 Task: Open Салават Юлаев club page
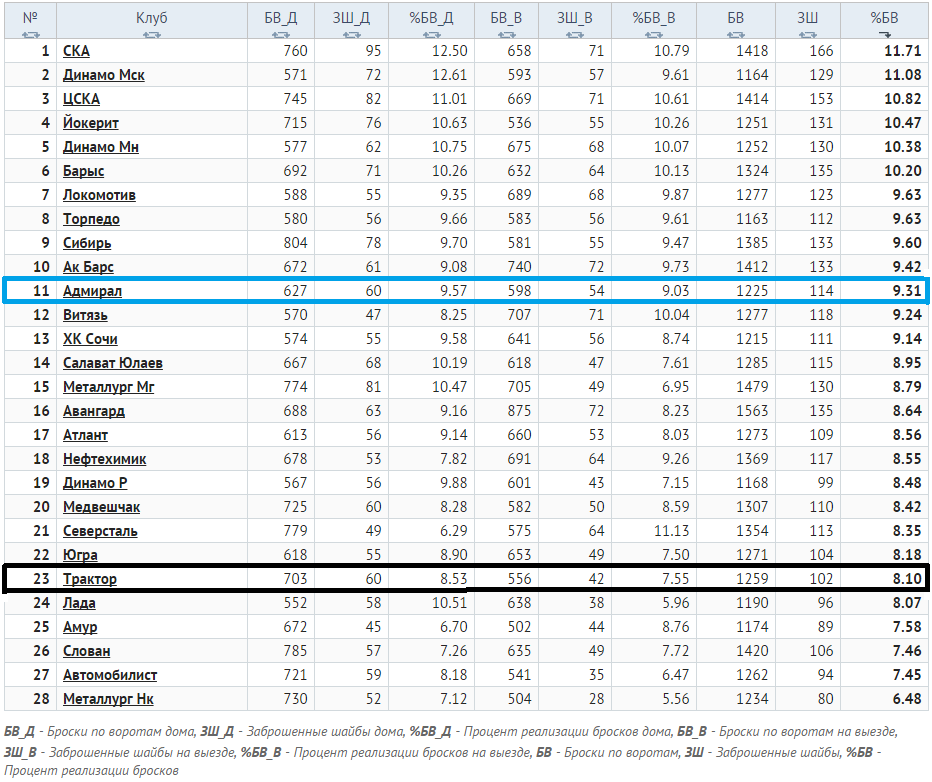pos(113,363)
